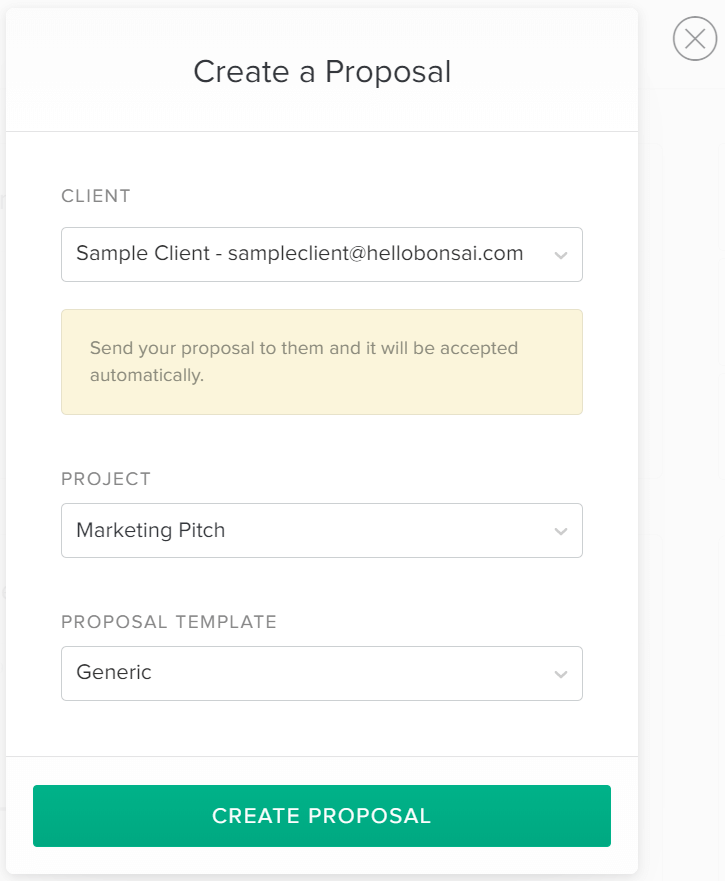
Task: Click the PROPOSAL TEMPLATE label
Action: pos(169,622)
